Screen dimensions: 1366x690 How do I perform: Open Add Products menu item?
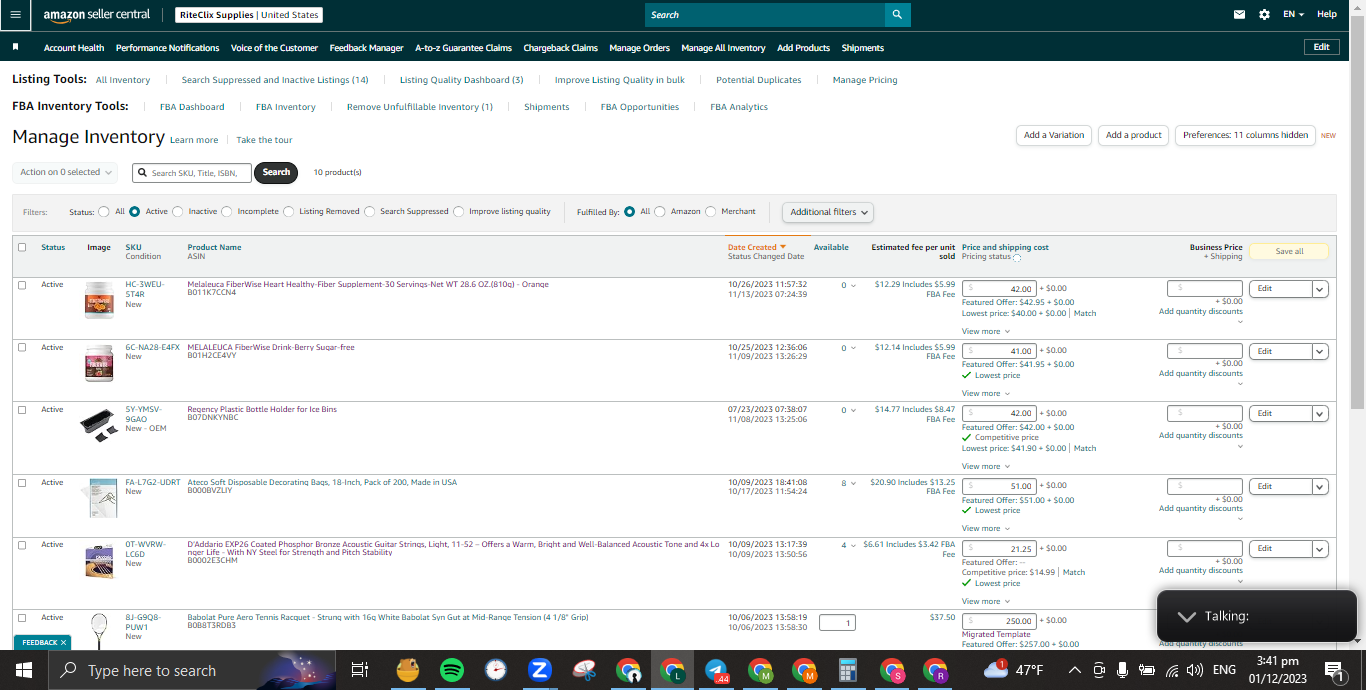coord(803,48)
